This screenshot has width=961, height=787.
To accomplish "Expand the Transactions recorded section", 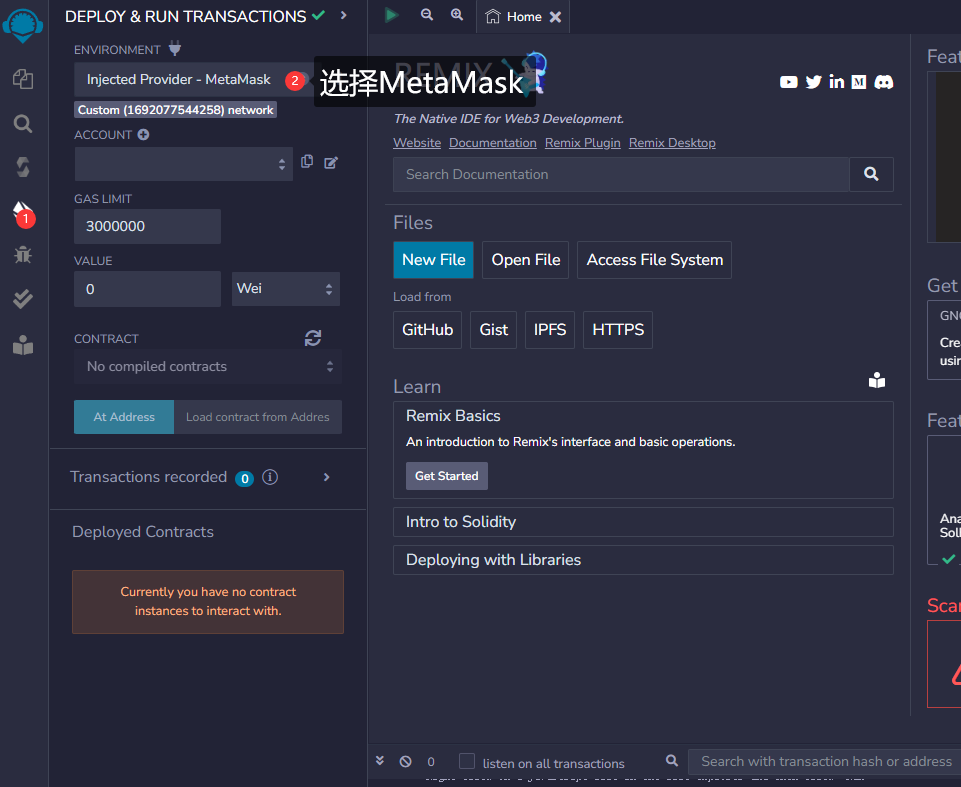I will [x=327, y=477].
